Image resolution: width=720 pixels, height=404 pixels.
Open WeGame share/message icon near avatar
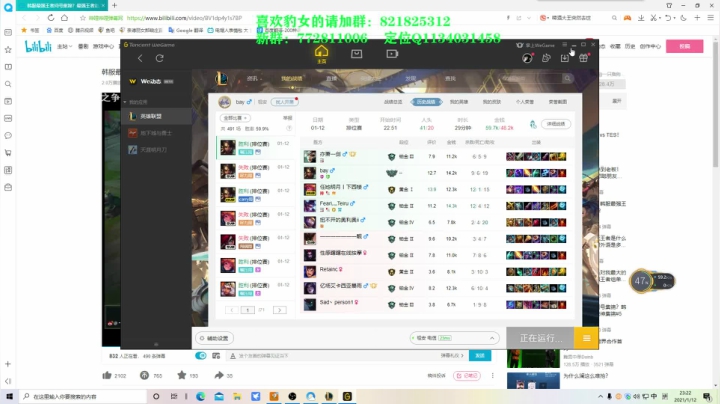pos(546,58)
